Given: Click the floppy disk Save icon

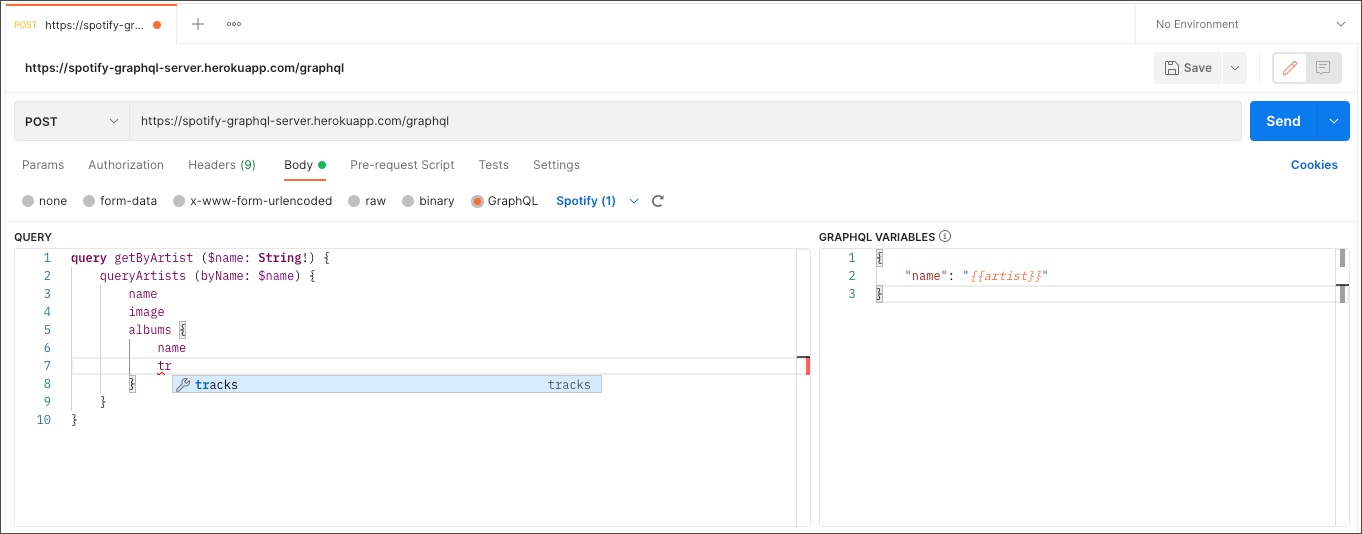Looking at the screenshot, I should click(1171, 68).
